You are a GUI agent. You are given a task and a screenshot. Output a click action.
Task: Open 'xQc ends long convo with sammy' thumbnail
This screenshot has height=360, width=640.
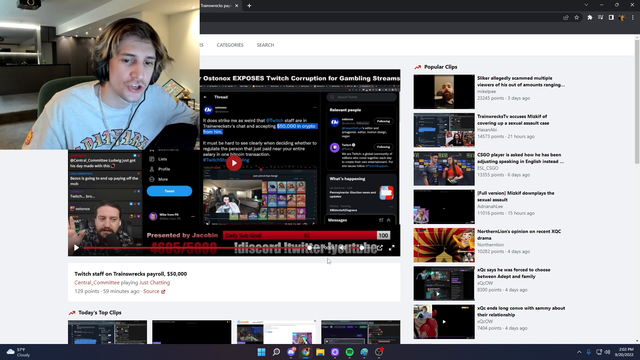pos(444,322)
